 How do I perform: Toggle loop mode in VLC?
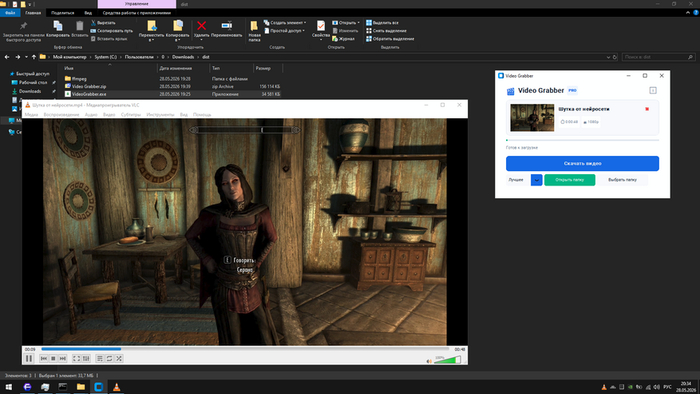[109, 358]
